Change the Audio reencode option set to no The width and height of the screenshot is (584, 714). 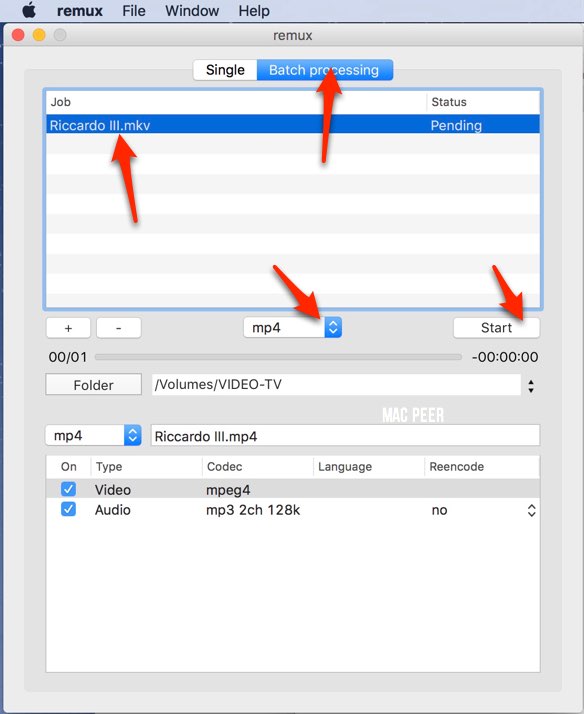(483, 510)
